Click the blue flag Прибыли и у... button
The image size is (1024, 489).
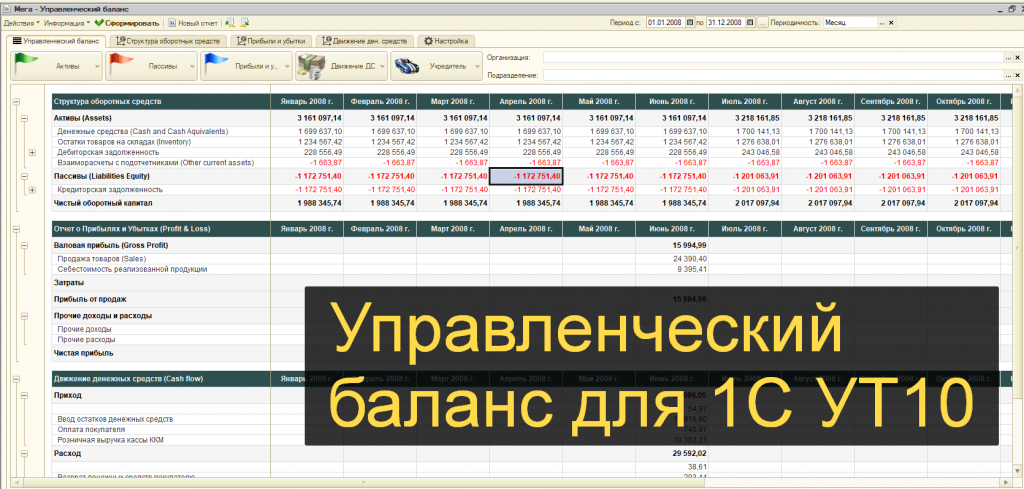[246, 66]
